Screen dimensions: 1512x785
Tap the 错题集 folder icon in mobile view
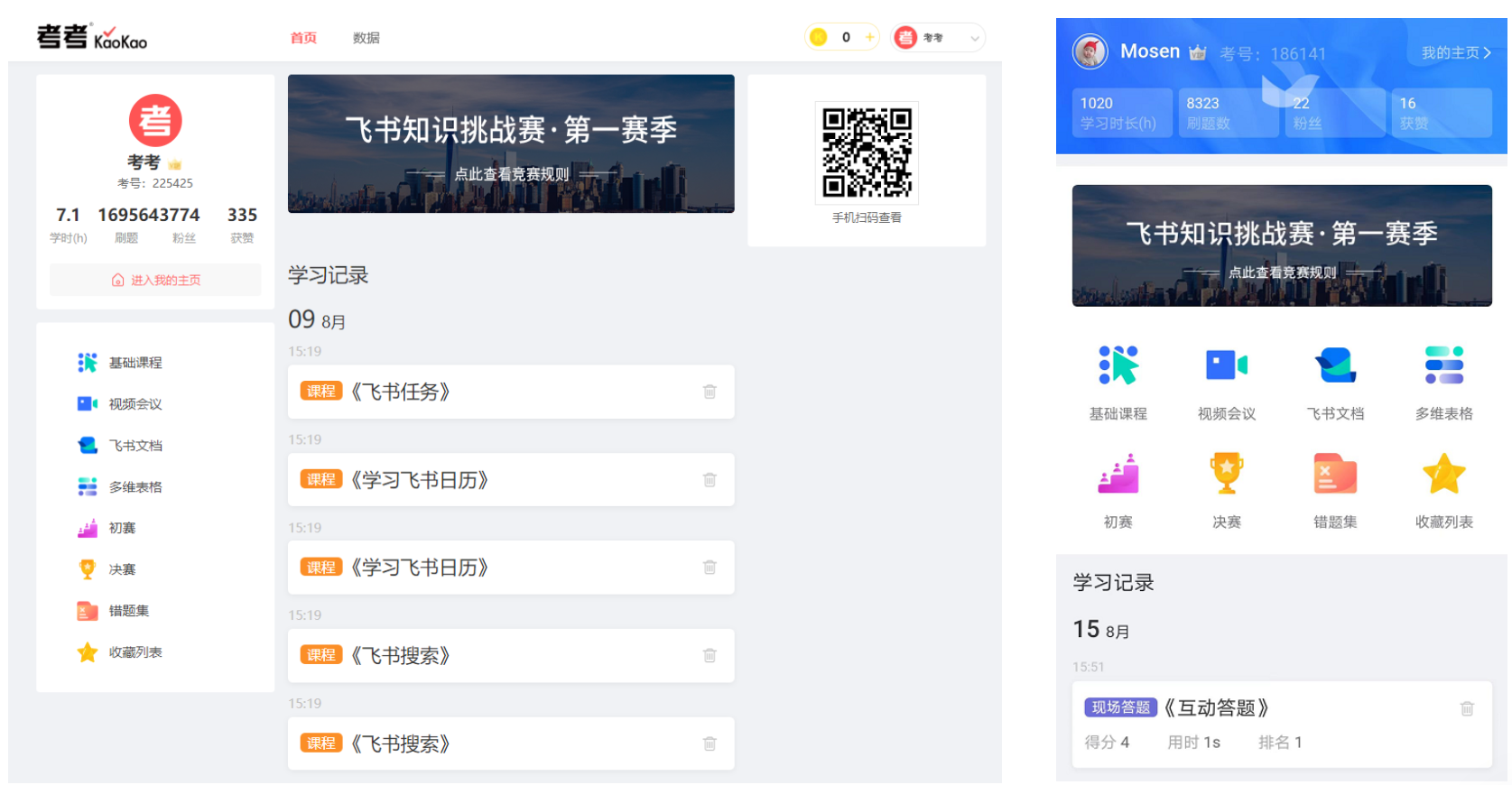[x=1335, y=474]
